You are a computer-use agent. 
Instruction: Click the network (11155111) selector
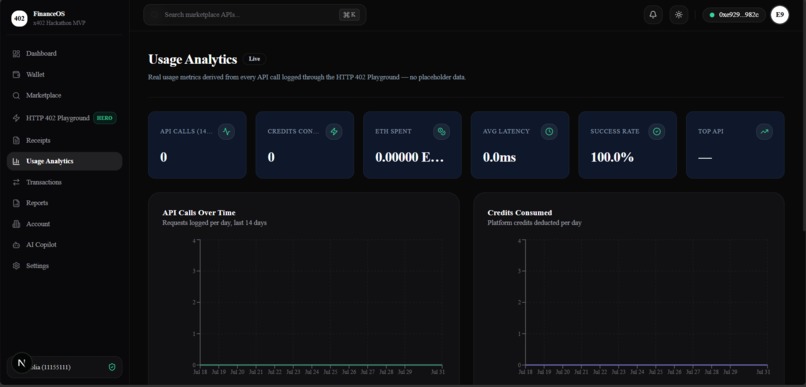[65, 367]
